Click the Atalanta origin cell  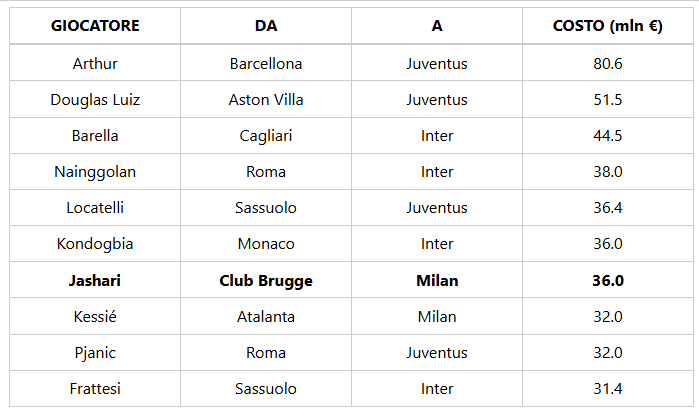266,317
